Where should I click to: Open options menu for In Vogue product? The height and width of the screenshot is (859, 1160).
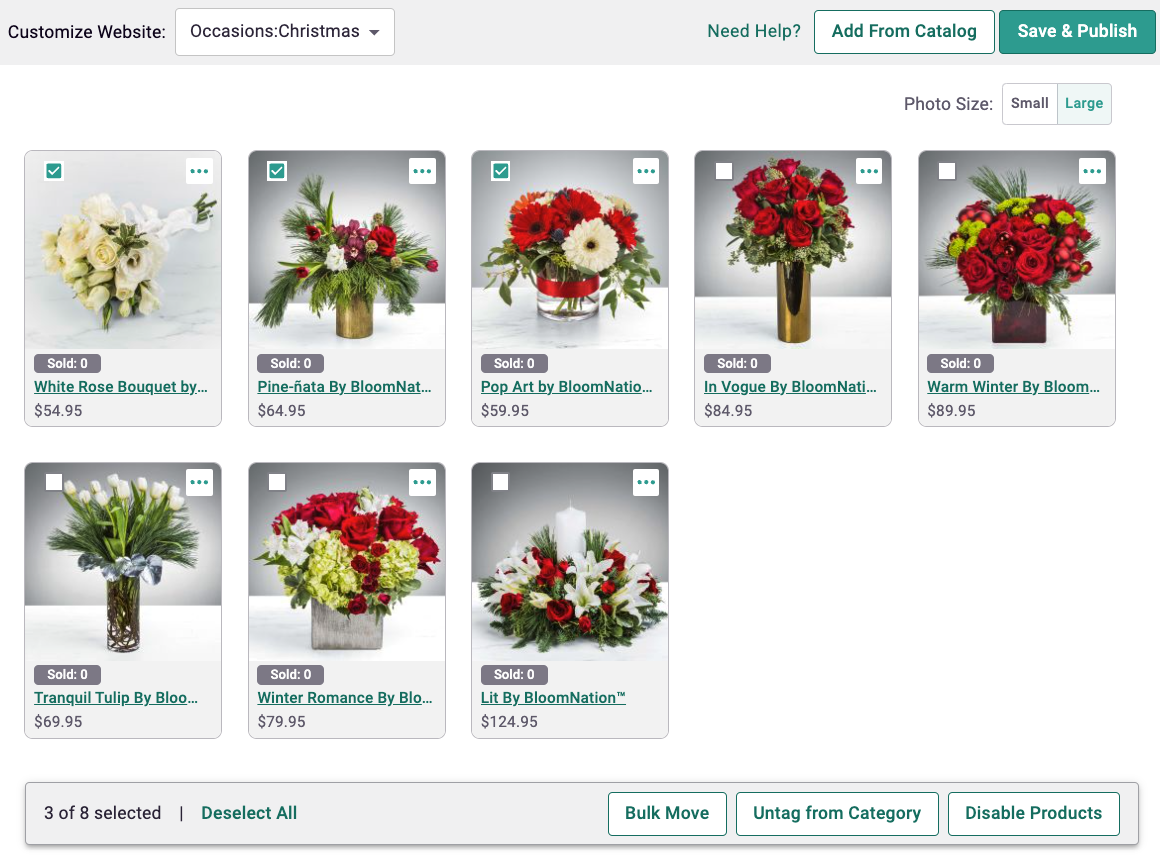[x=869, y=171]
